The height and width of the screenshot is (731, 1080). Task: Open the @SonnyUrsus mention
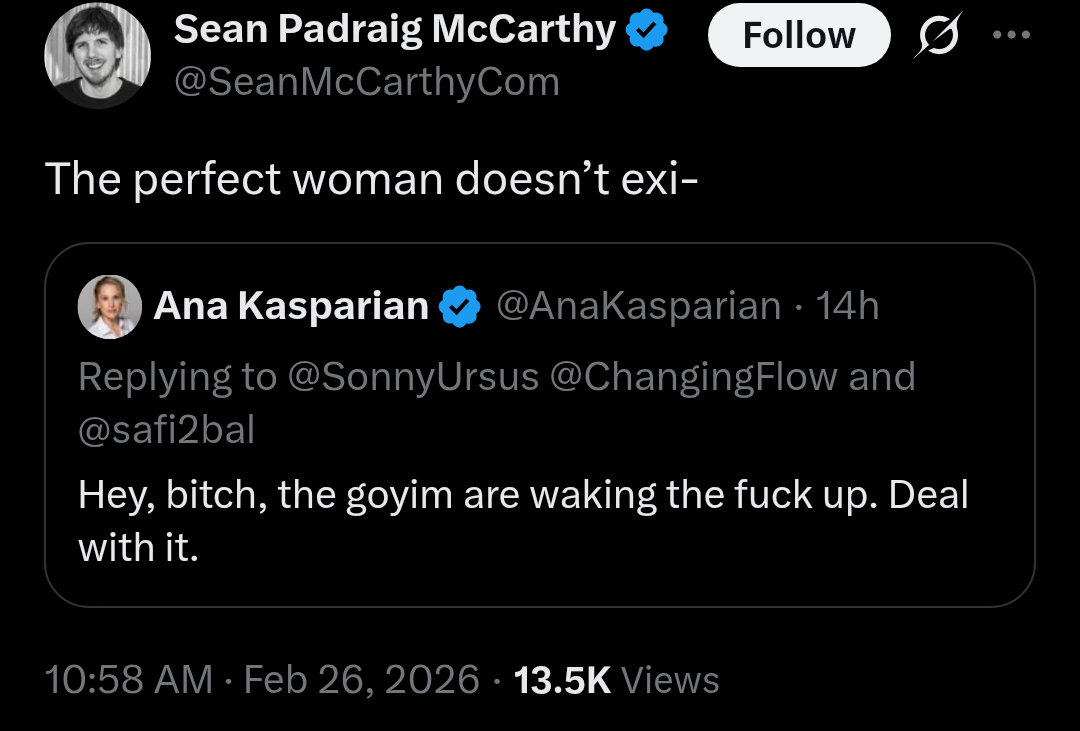(x=413, y=377)
